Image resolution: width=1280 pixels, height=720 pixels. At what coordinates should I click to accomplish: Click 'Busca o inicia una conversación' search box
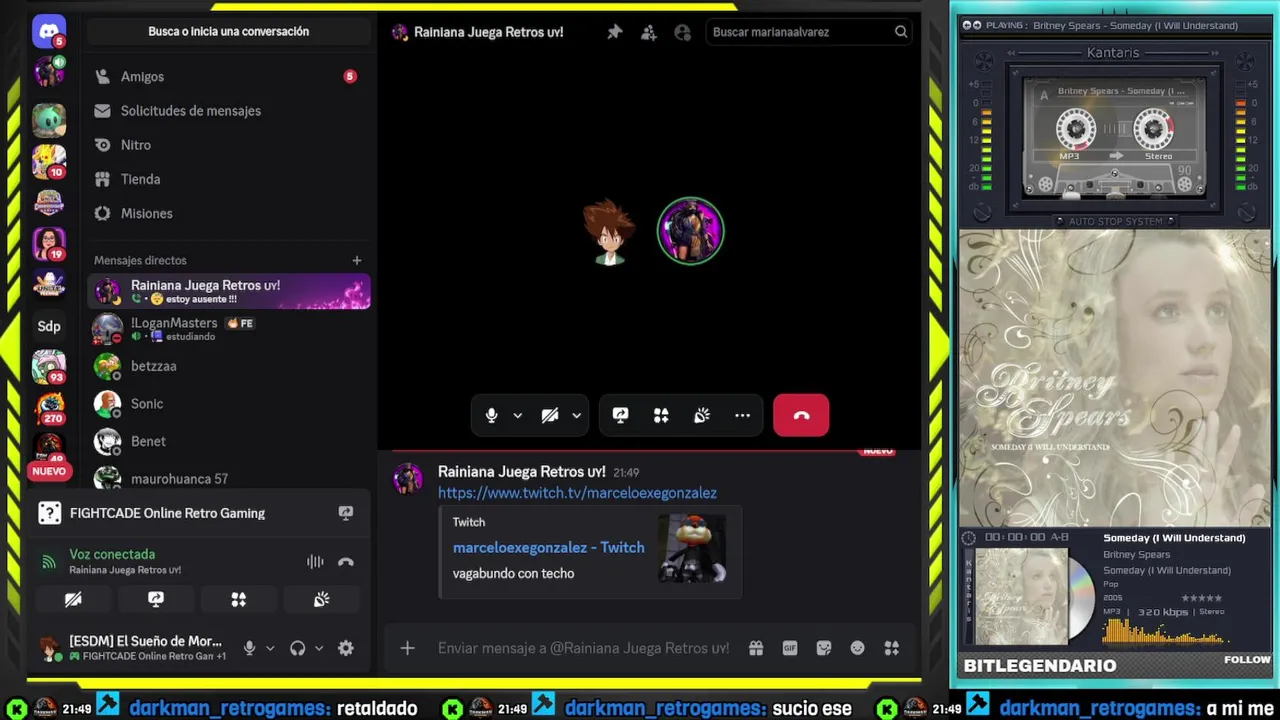coord(229,31)
